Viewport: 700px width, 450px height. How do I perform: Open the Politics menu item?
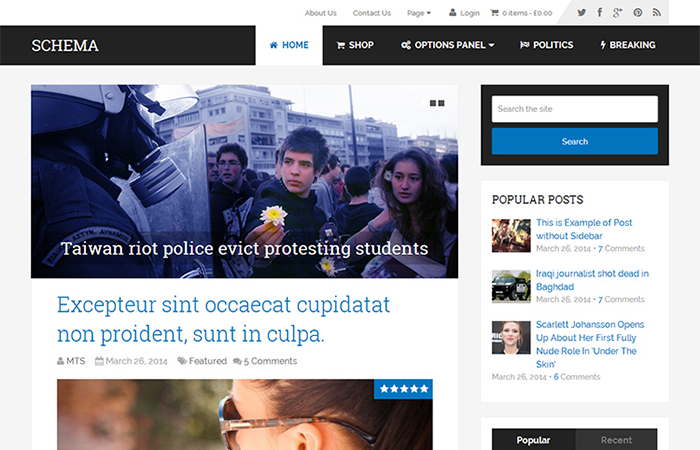tap(546, 45)
